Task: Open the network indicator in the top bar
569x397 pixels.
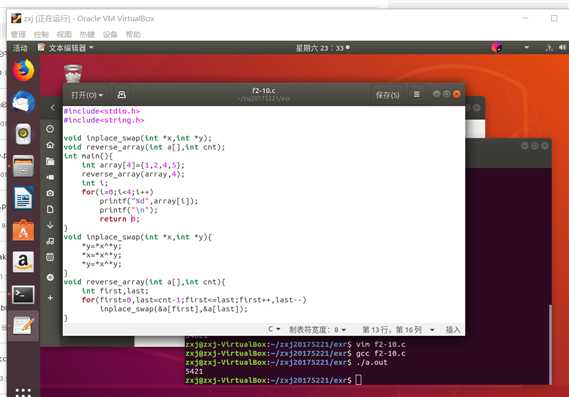Action: pos(549,48)
